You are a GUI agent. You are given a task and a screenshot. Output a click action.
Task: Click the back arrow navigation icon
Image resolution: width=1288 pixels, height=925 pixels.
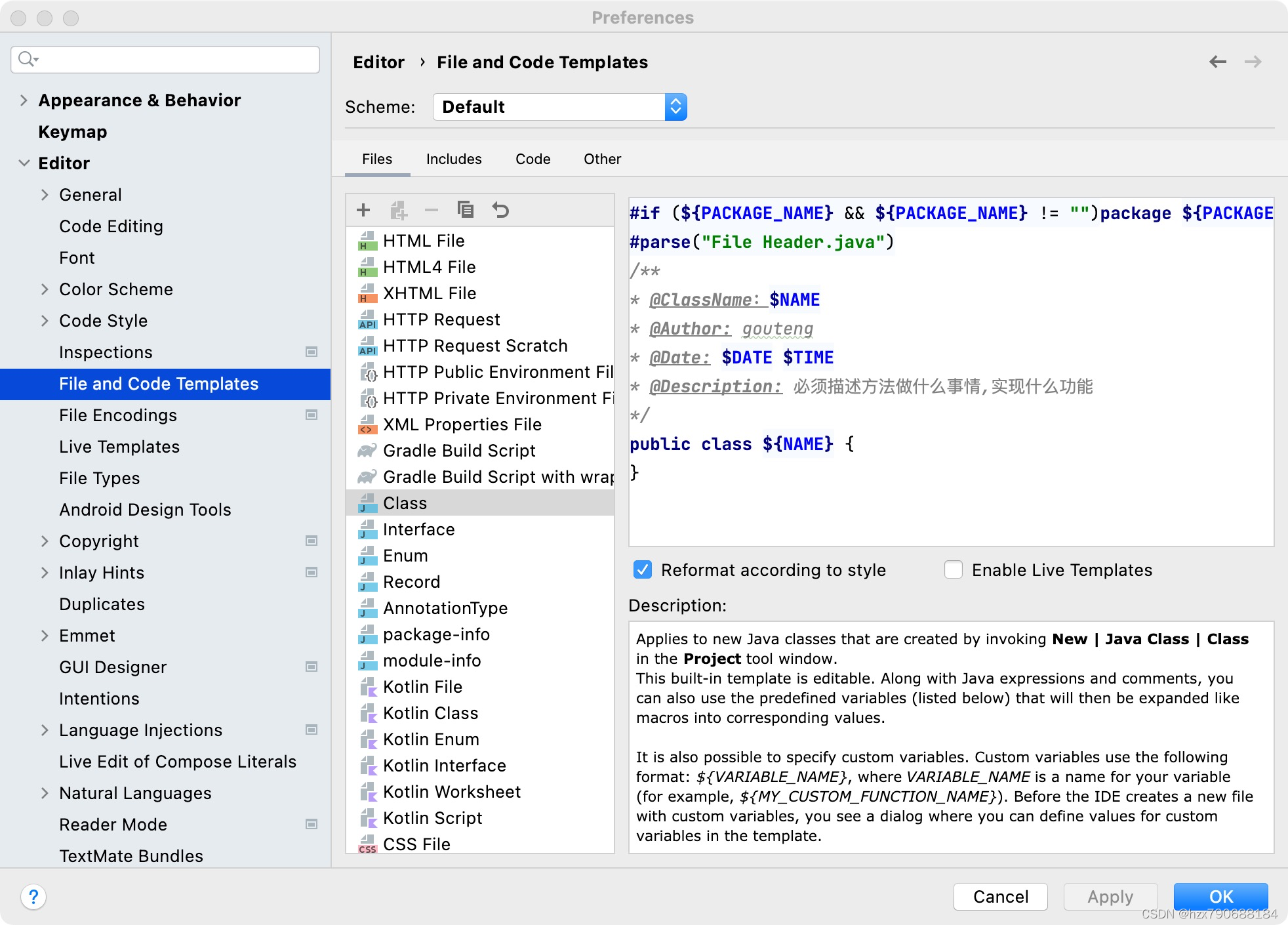pyautogui.click(x=1217, y=62)
